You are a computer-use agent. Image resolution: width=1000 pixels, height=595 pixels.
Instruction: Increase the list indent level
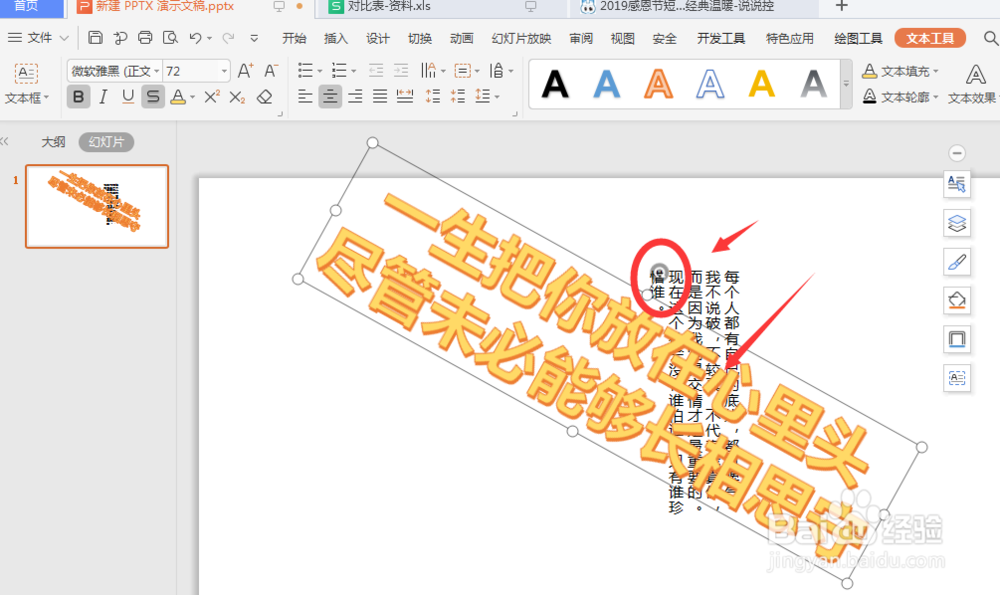coord(401,71)
